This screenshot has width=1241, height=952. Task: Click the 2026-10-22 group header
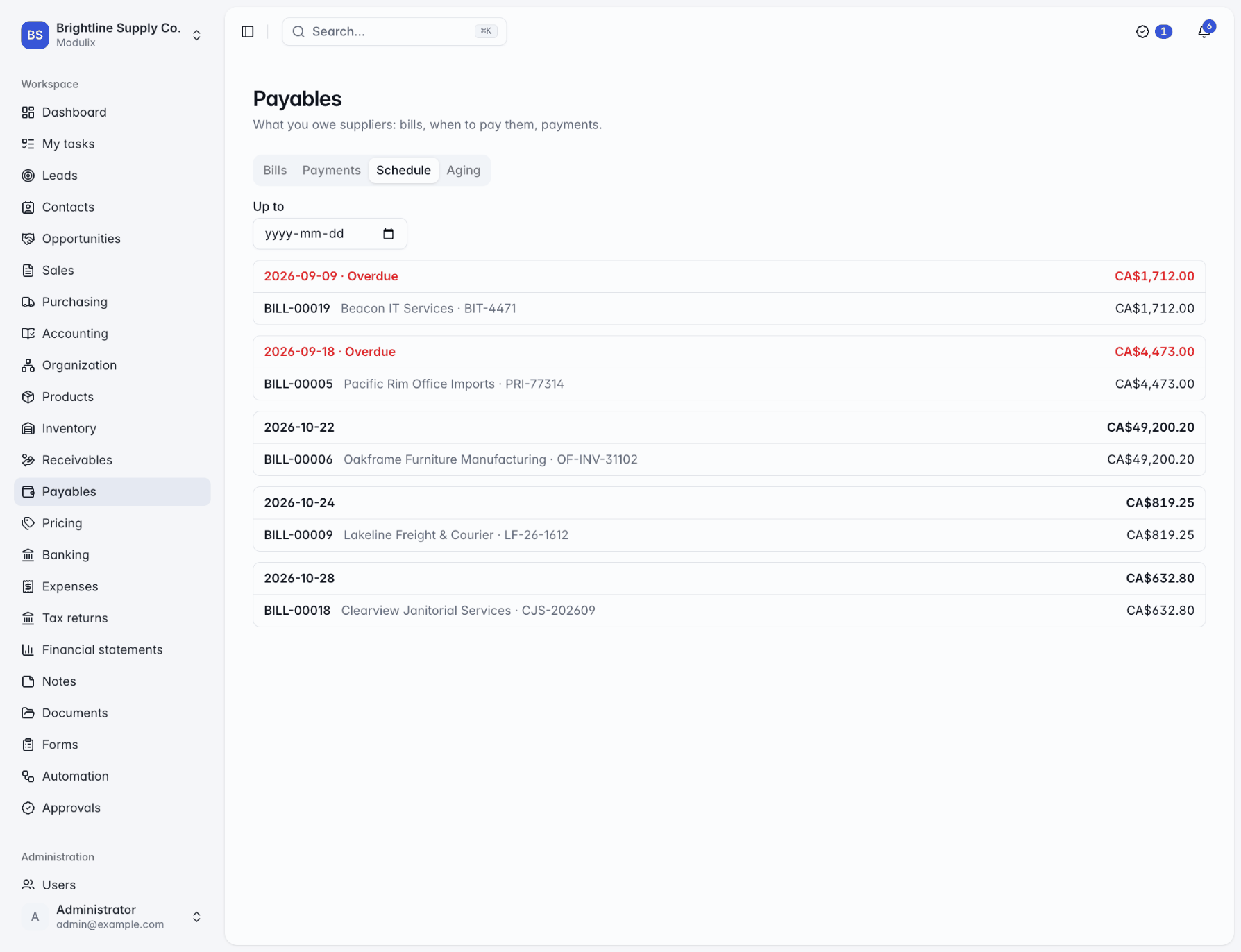coord(729,428)
